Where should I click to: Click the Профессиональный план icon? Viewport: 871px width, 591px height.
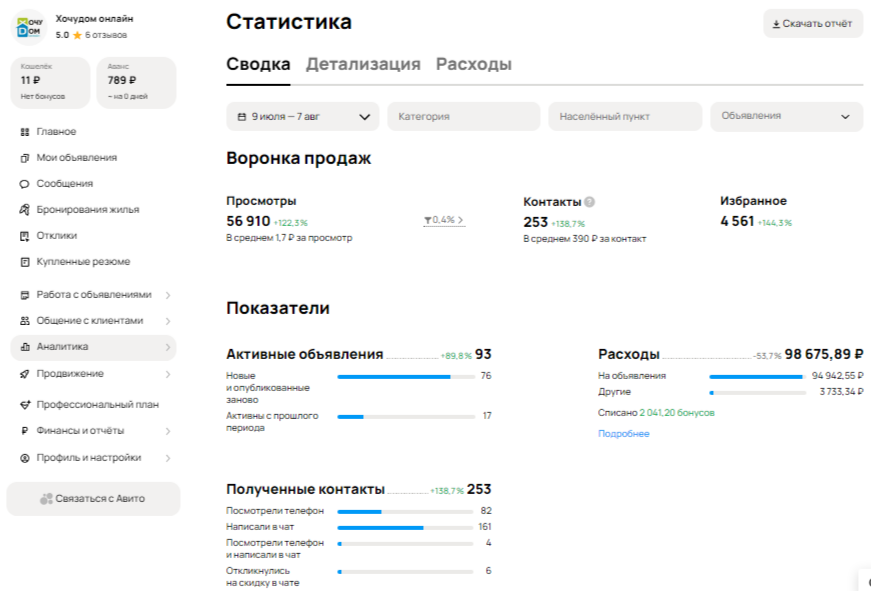24,405
